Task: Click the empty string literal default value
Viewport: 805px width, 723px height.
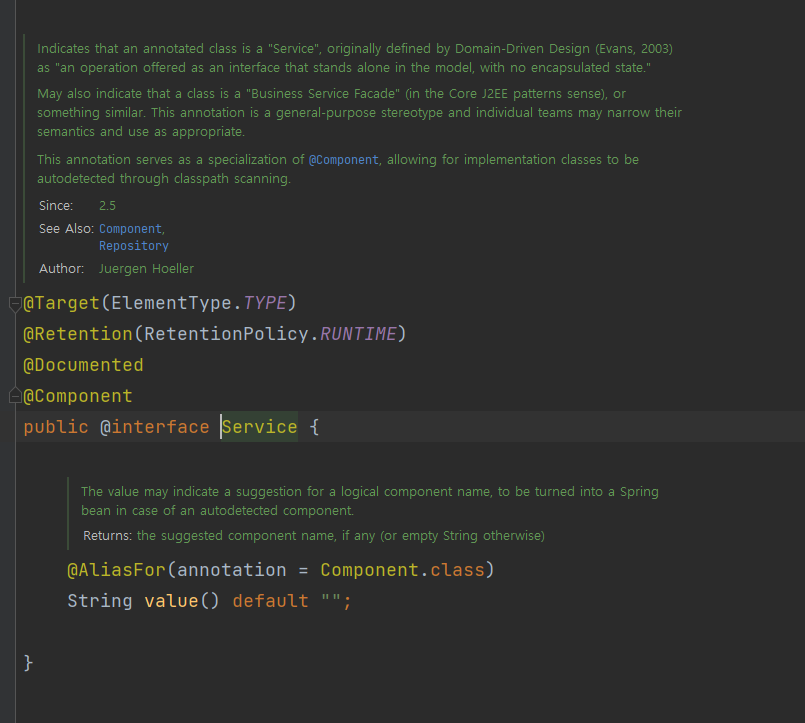Action: click(x=331, y=600)
